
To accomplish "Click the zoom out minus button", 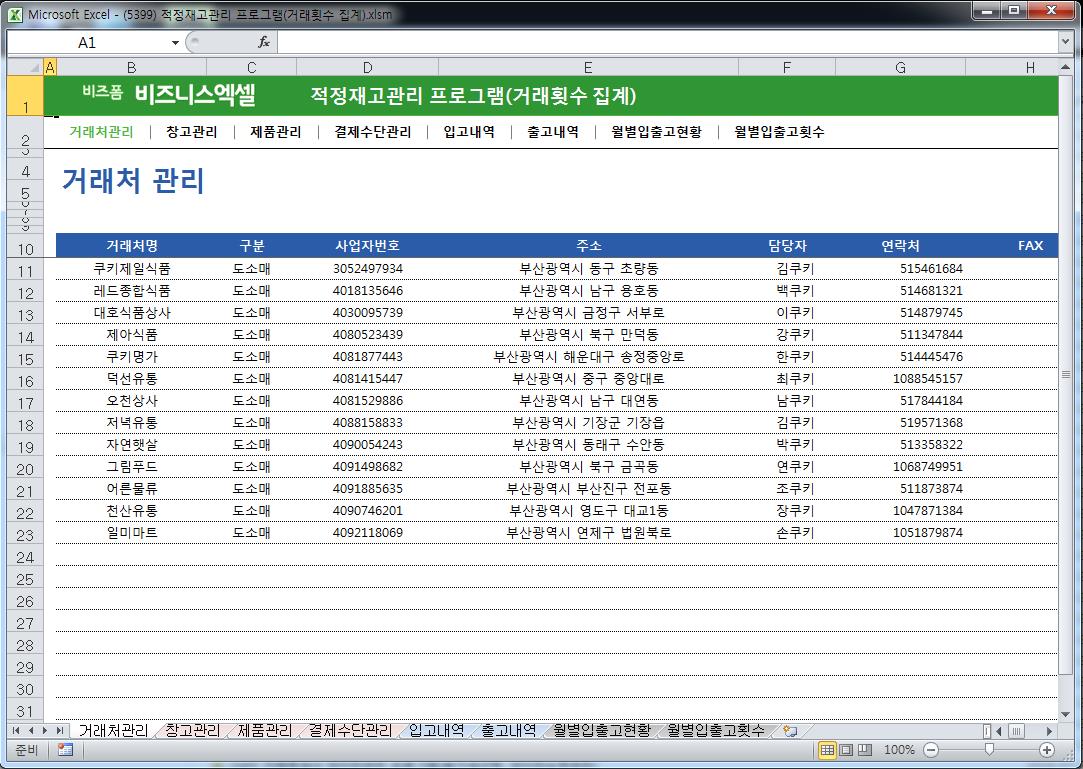I will (931, 750).
